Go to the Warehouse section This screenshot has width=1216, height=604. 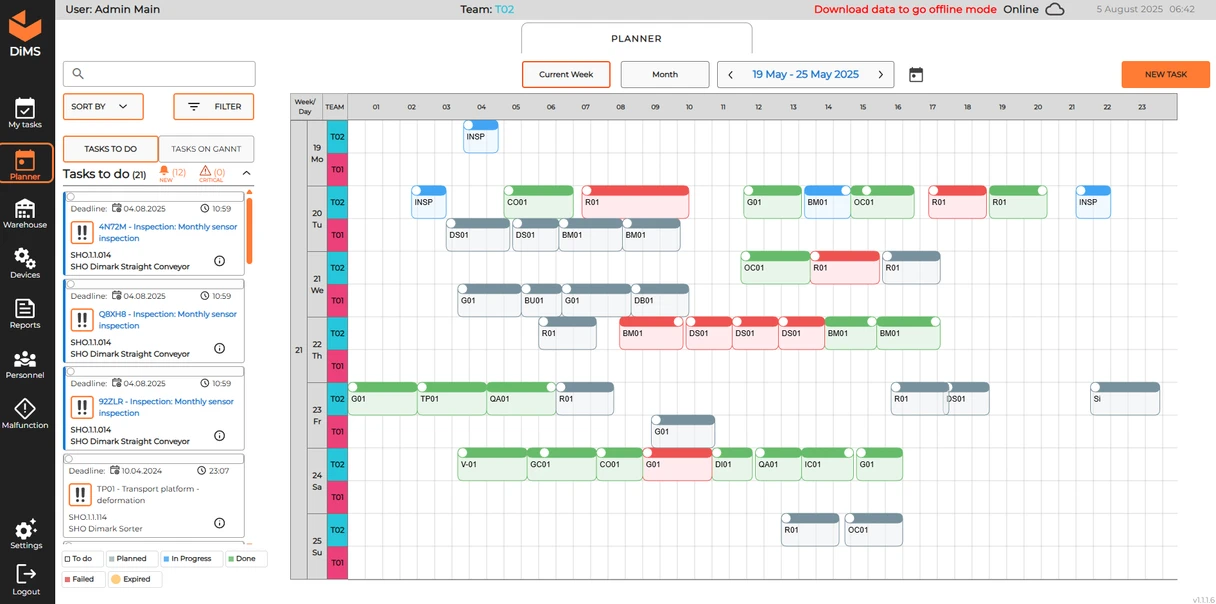[25, 213]
